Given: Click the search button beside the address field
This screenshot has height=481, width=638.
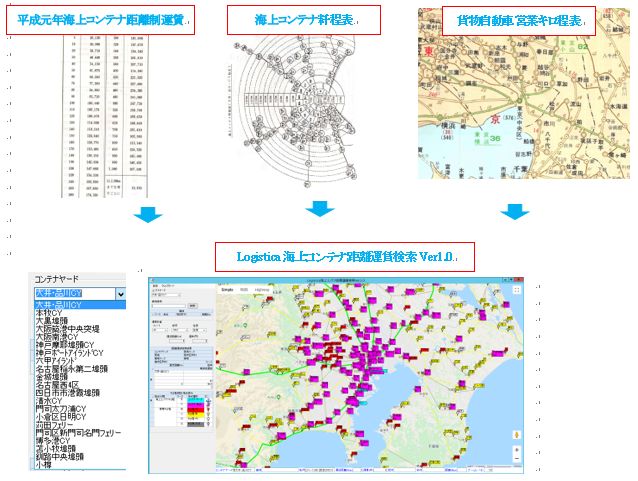Looking at the screenshot, I should (193, 306).
